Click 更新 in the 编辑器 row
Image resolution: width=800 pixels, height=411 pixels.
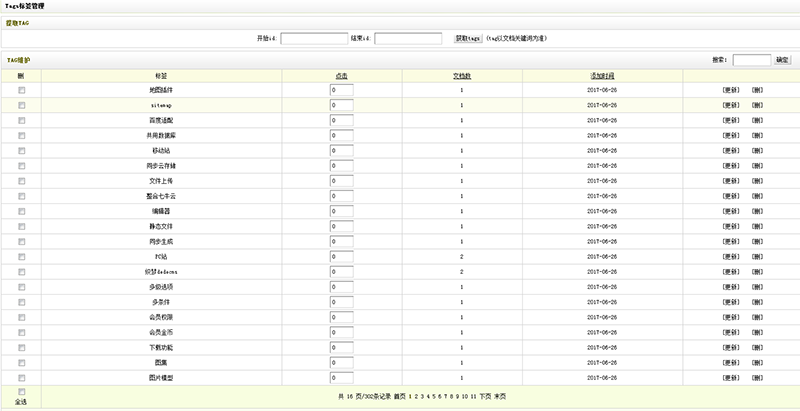(731, 212)
